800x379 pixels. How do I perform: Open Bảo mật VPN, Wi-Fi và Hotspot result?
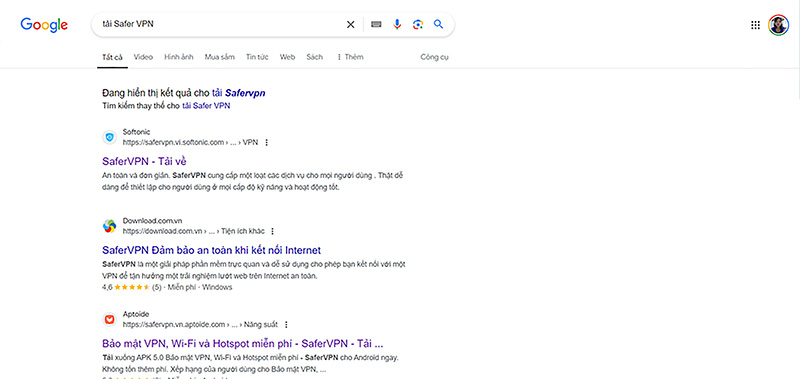coord(242,343)
